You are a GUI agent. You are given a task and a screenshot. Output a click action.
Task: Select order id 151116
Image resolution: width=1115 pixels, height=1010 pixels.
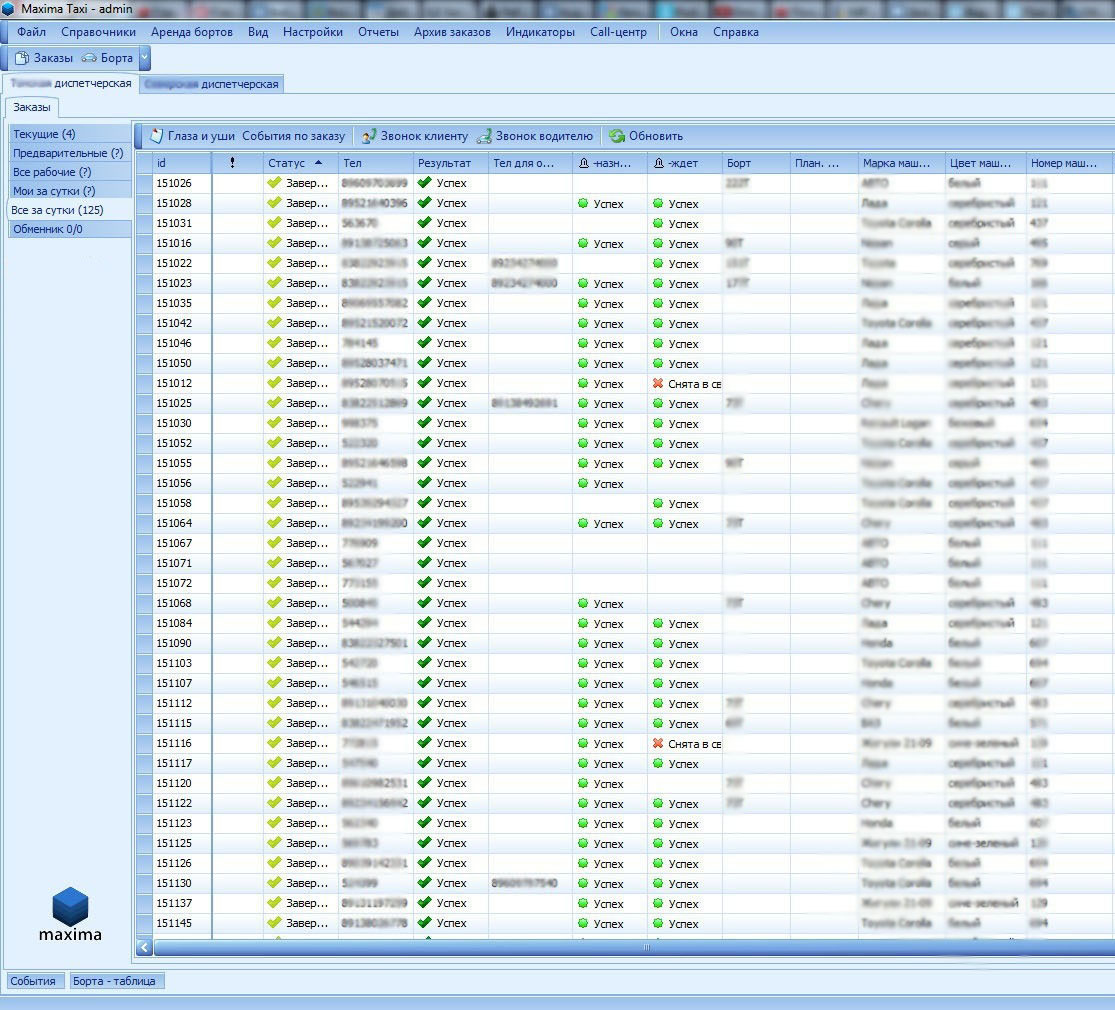coord(174,743)
